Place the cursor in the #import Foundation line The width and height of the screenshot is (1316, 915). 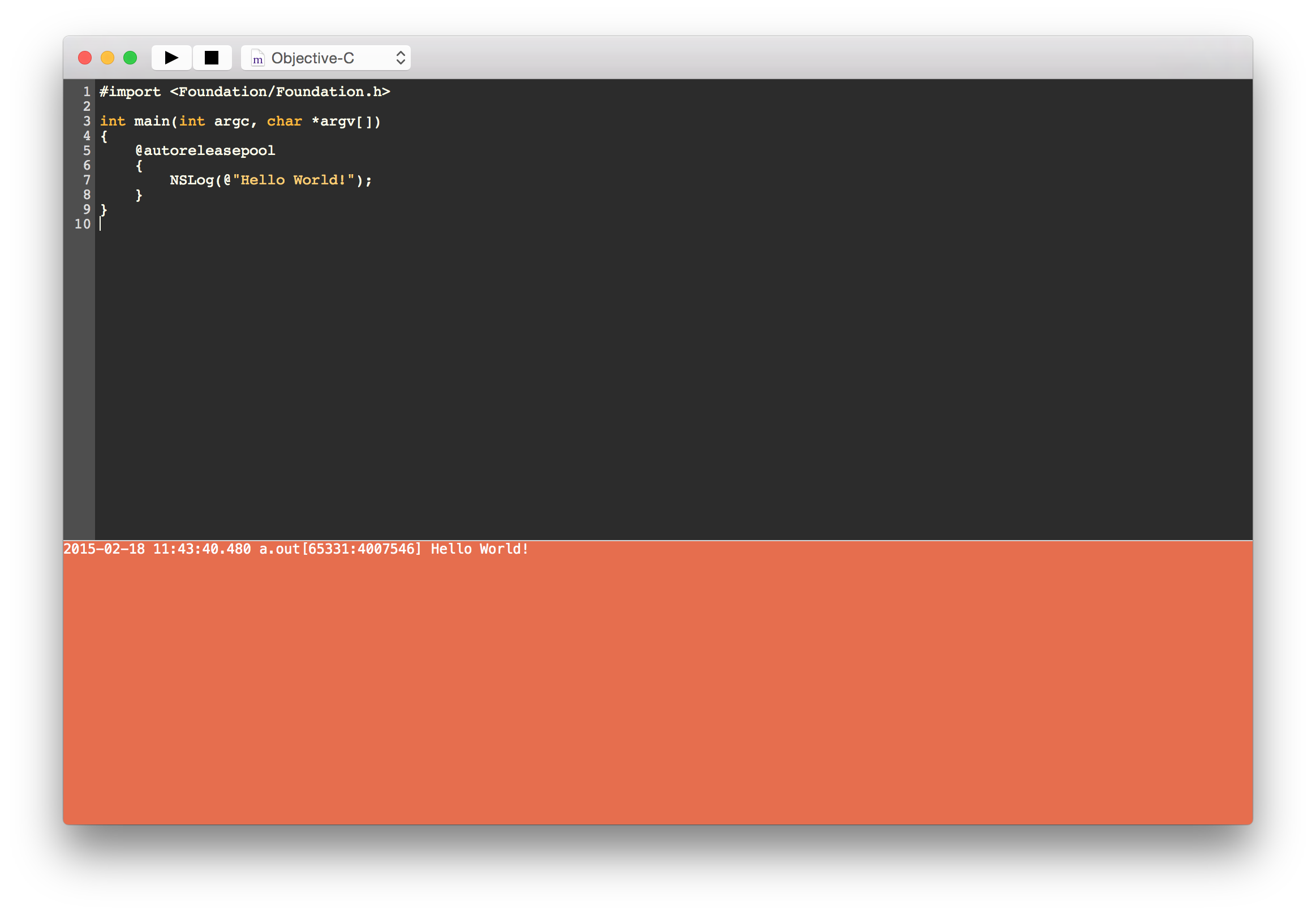tap(245, 92)
